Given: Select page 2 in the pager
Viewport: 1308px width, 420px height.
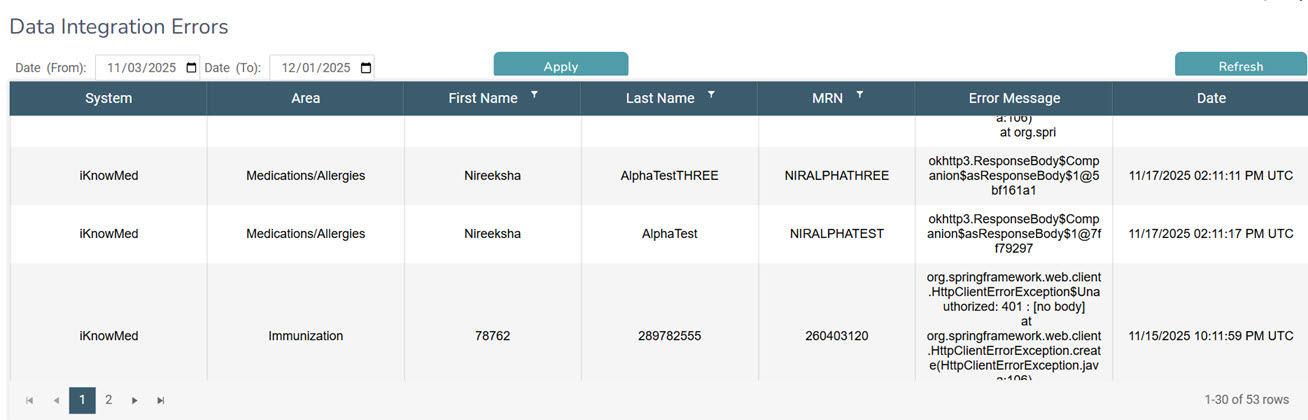Looking at the screenshot, I should click(108, 400).
